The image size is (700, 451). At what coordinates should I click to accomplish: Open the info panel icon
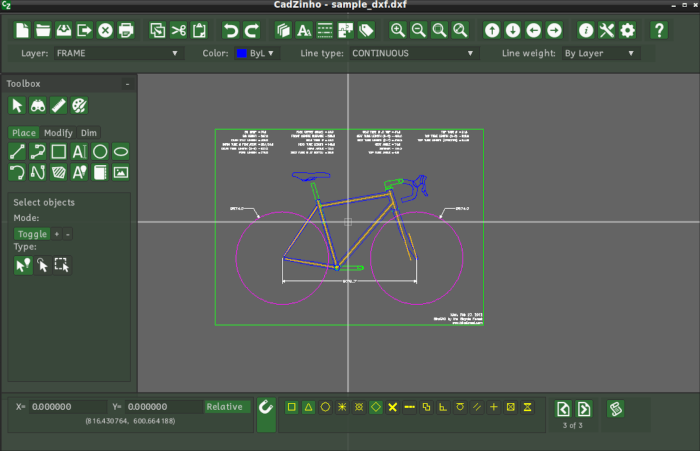click(x=586, y=30)
